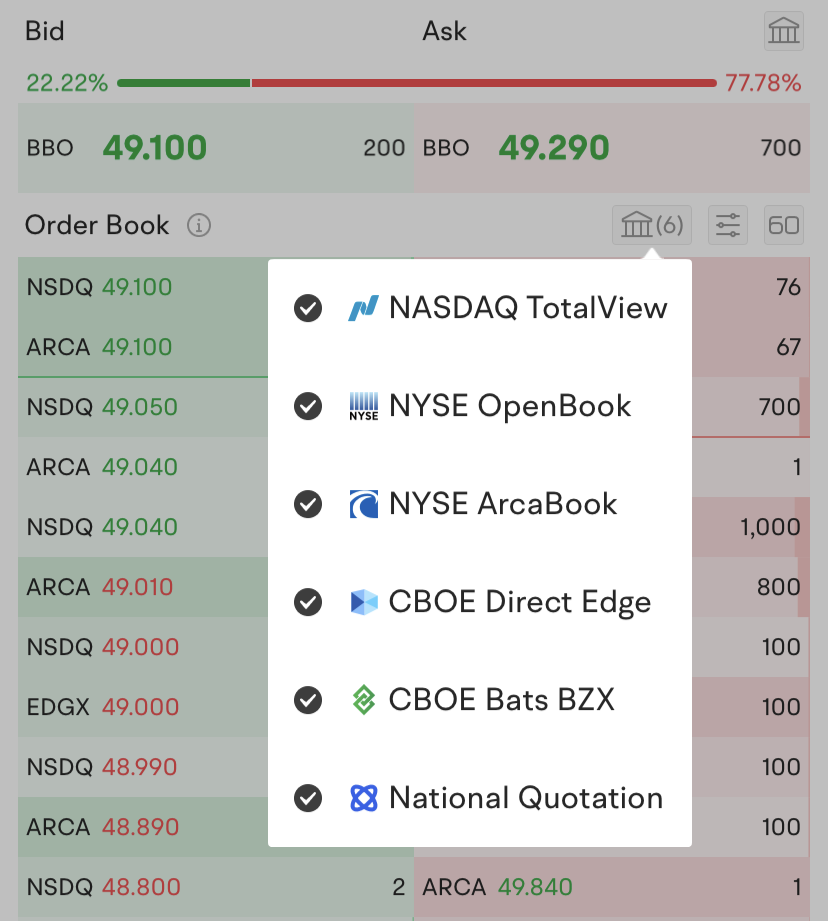Click the NYSE OpenBook logo icon
This screenshot has width=828, height=921.
(363, 407)
